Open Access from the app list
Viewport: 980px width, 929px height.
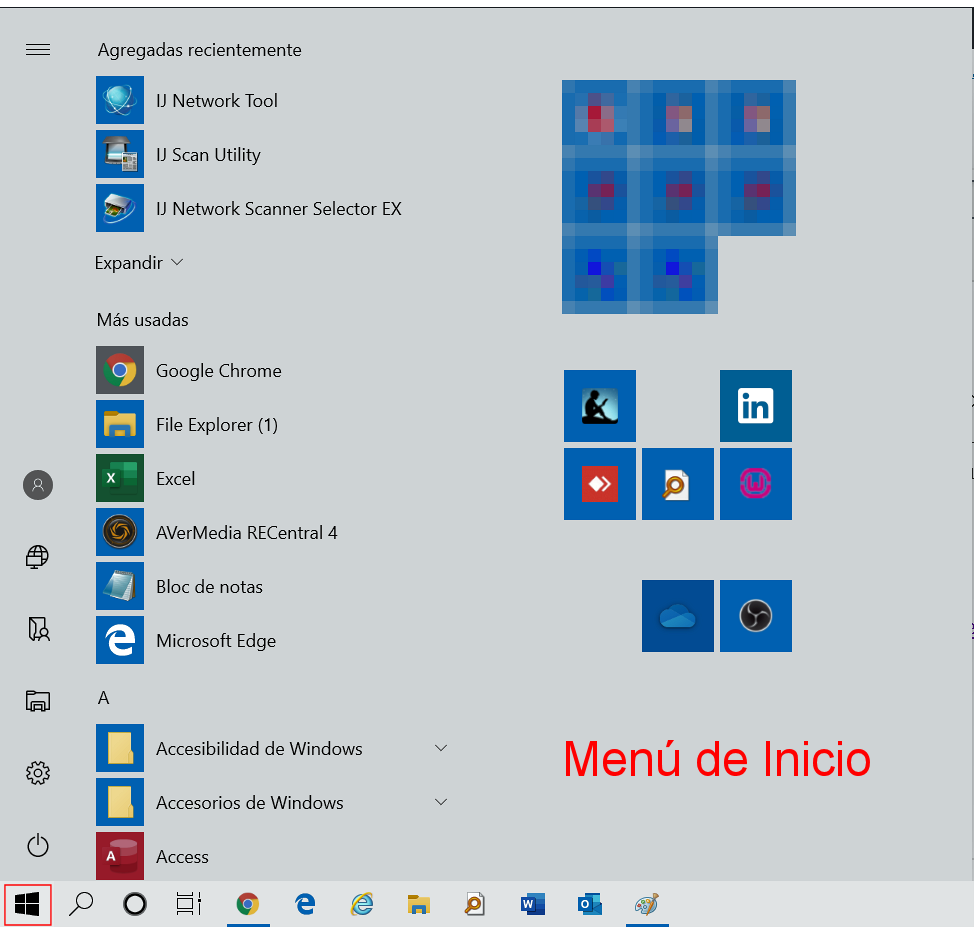coord(120,856)
